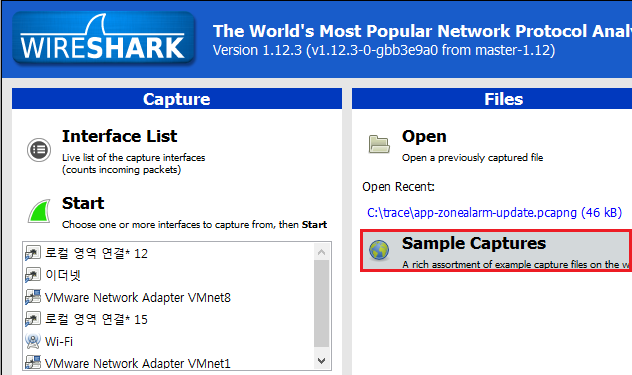Viewport: 632px width, 375px height.
Task: Select VMware Network Adapter VMnet1 entry
Action: tap(138, 363)
